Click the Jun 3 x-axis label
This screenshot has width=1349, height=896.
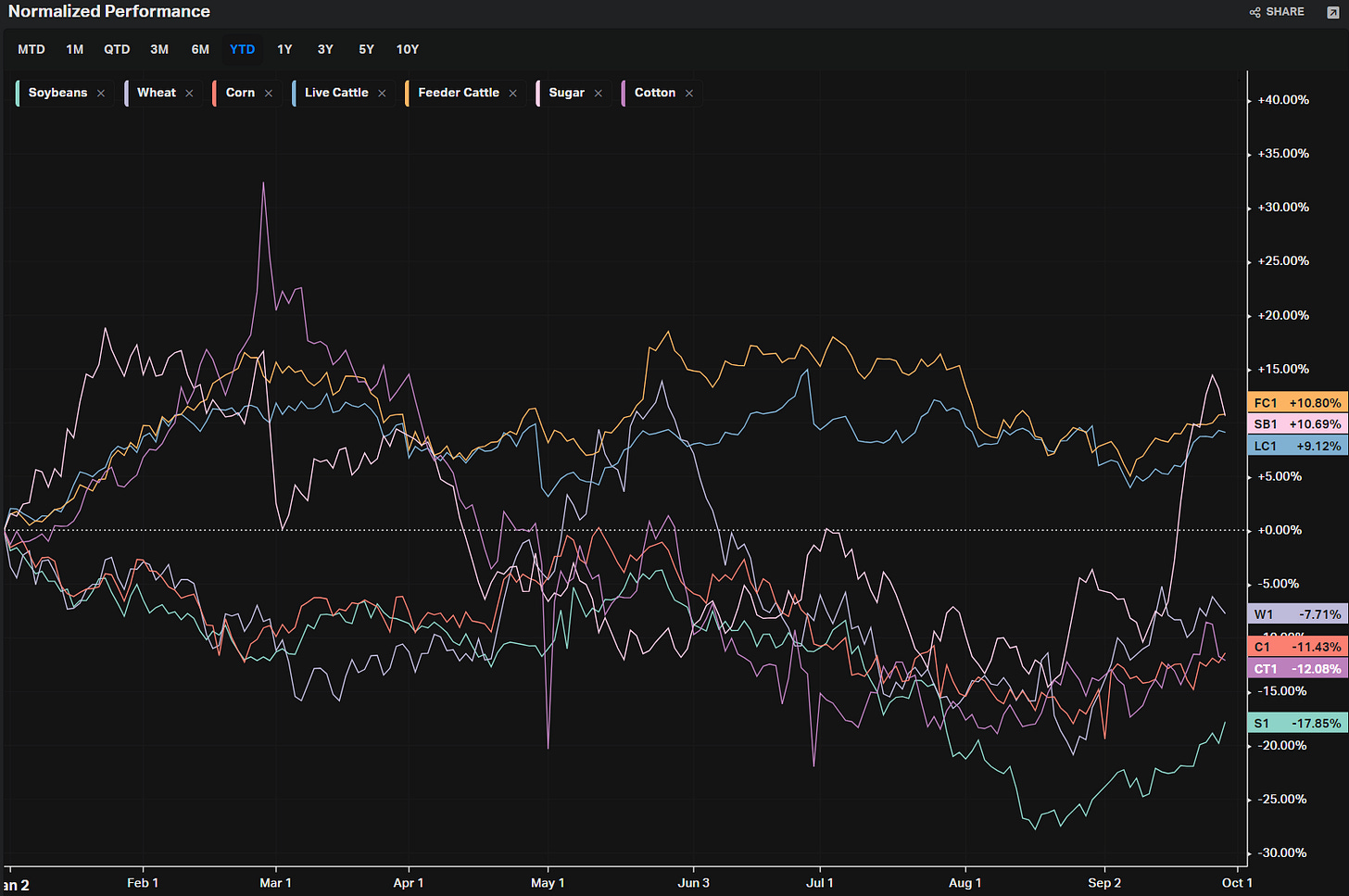click(x=693, y=883)
